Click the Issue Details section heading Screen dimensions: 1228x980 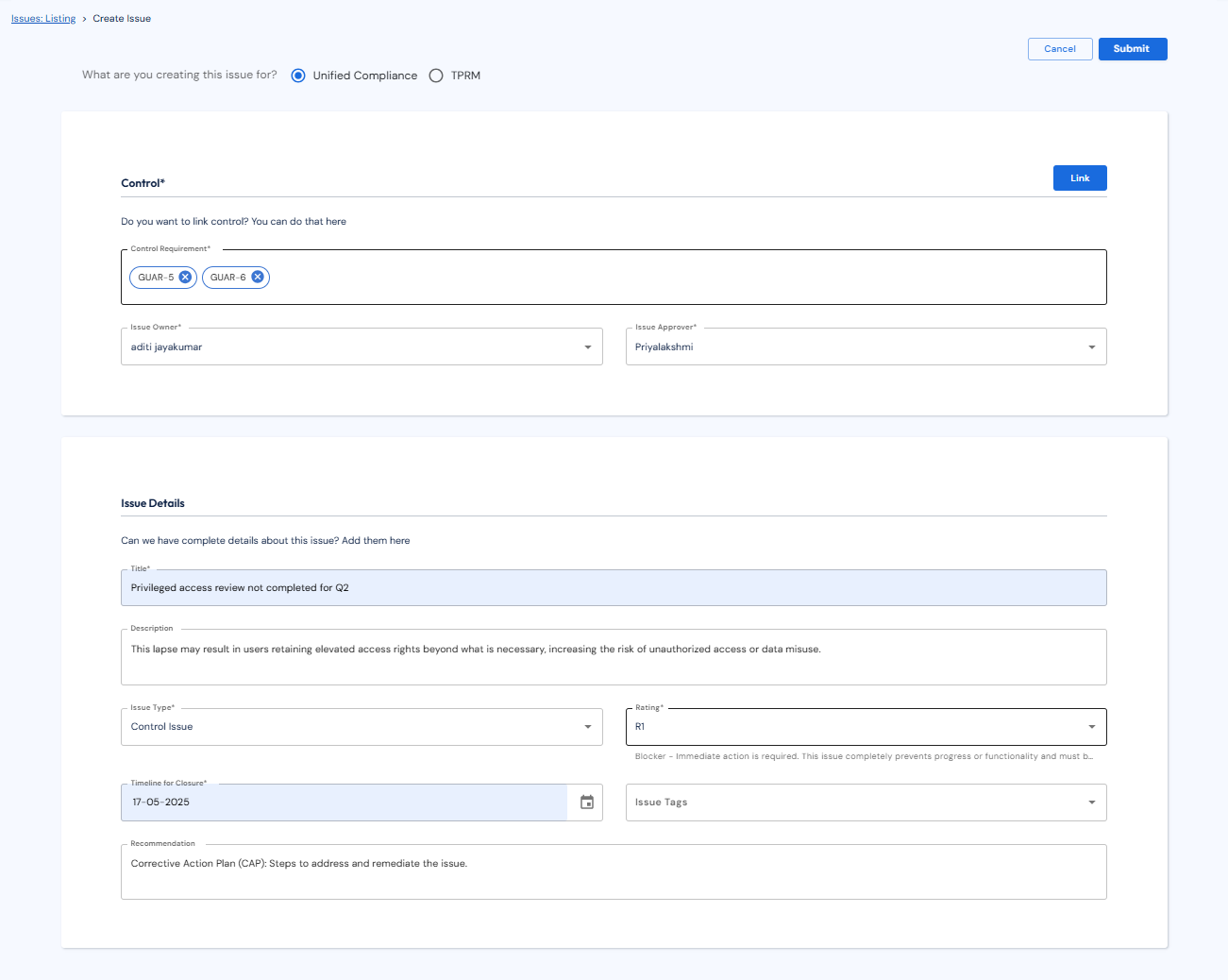click(x=153, y=503)
